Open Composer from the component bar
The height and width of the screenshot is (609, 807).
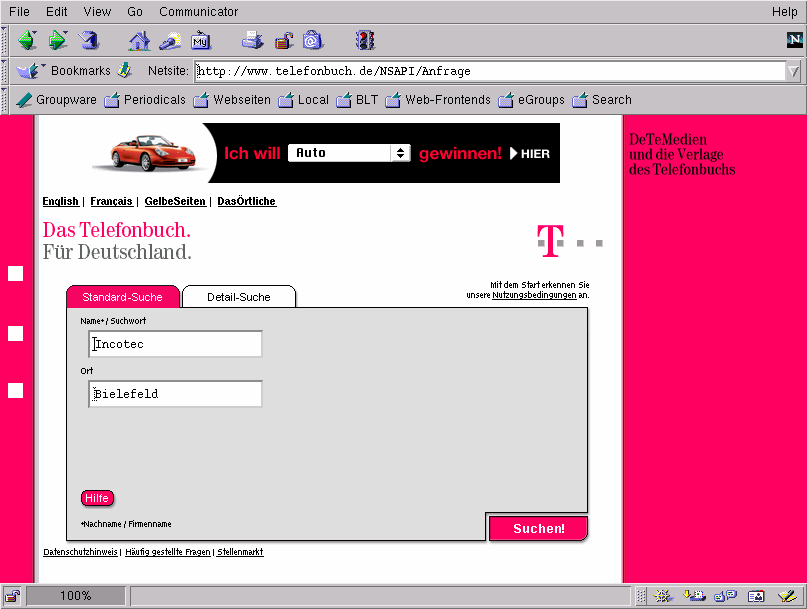point(787,596)
